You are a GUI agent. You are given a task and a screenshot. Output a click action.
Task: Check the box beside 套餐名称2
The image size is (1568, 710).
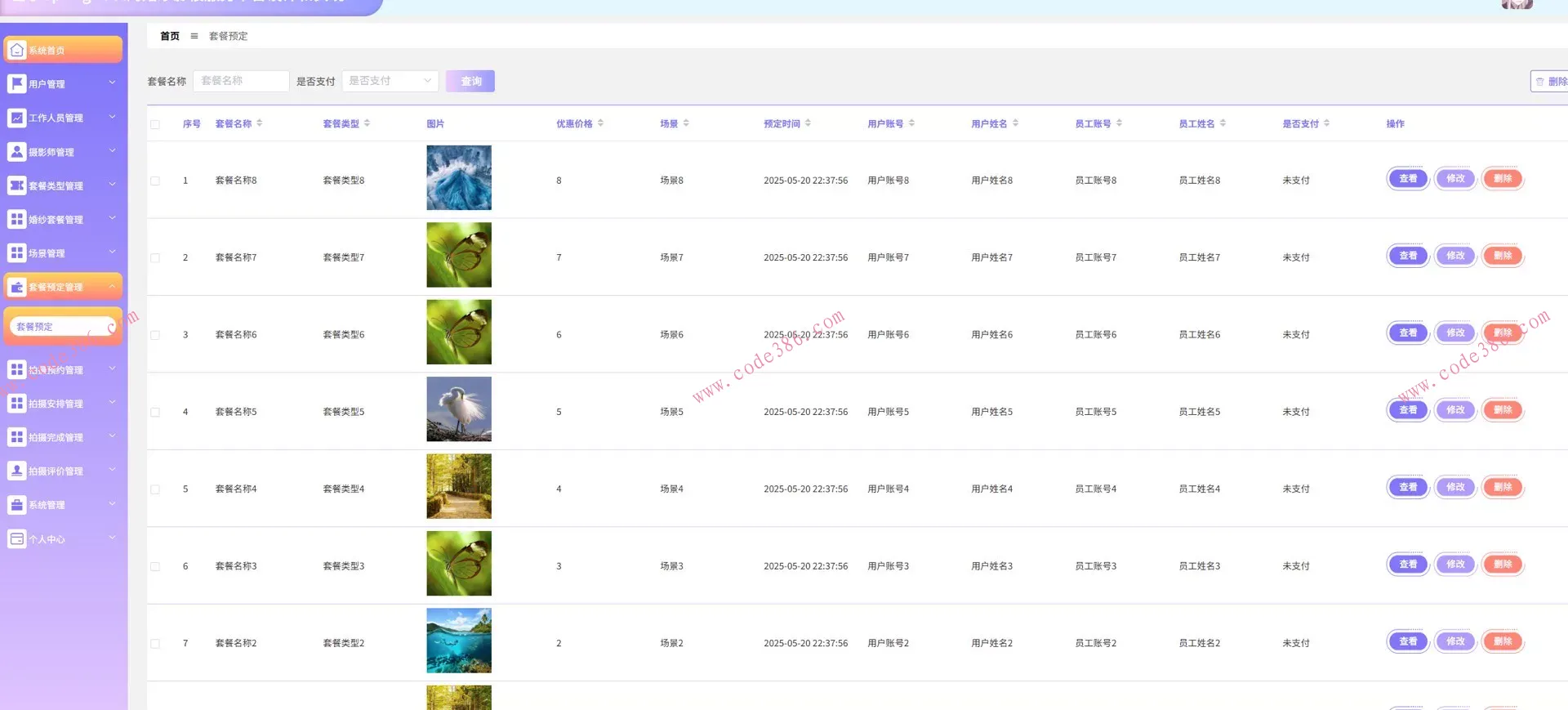click(x=155, y=644)
